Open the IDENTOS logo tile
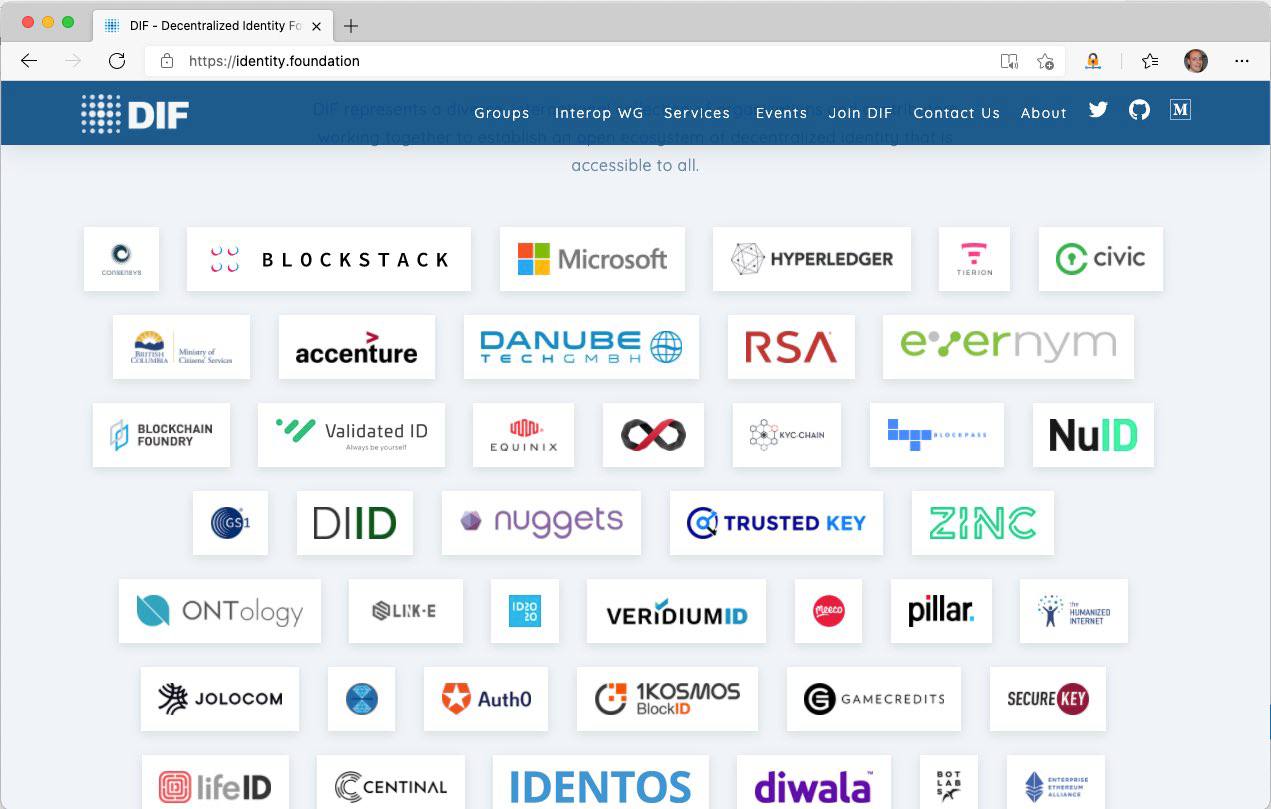This screenshot has width=1271, height=809. click(601, 782)
